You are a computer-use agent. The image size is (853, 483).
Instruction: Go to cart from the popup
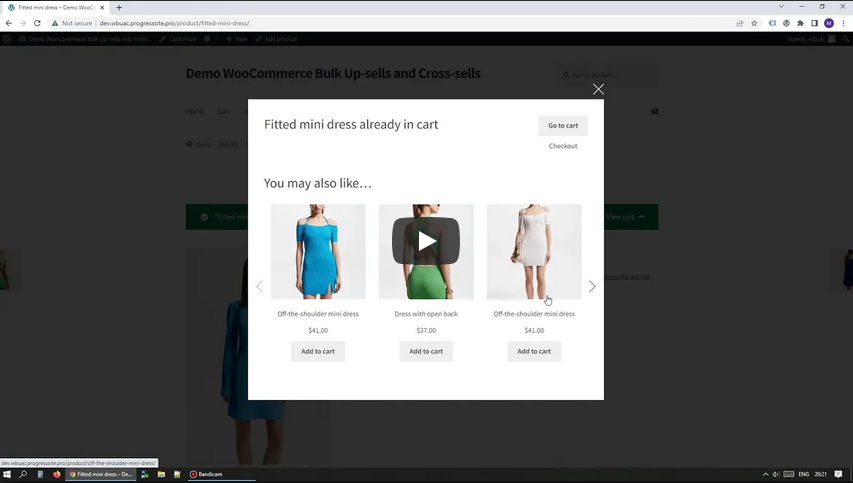pos(563,126)
